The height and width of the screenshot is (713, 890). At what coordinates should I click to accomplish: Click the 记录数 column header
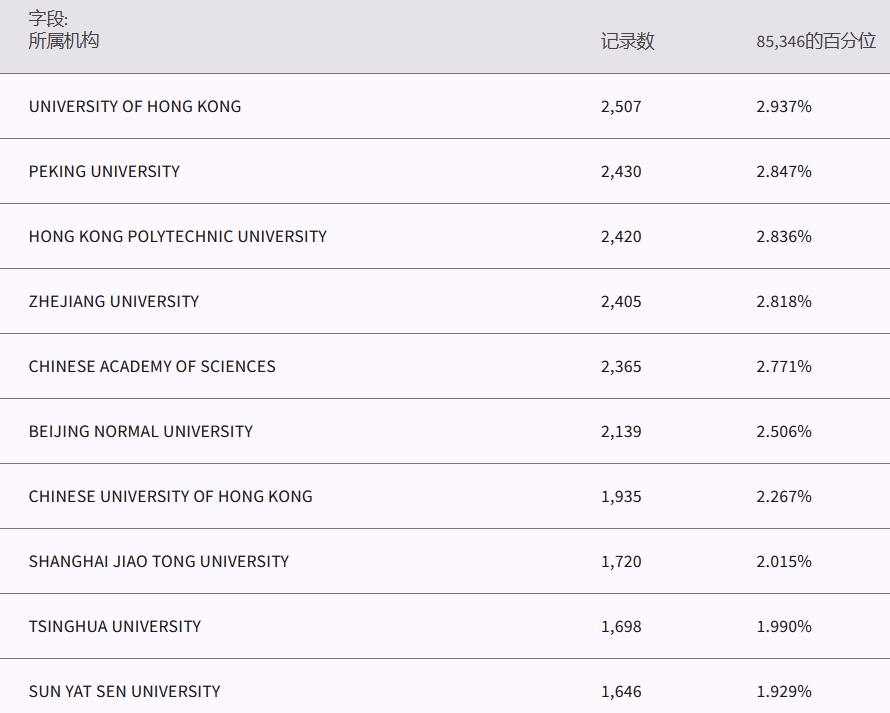pos(627,41)
